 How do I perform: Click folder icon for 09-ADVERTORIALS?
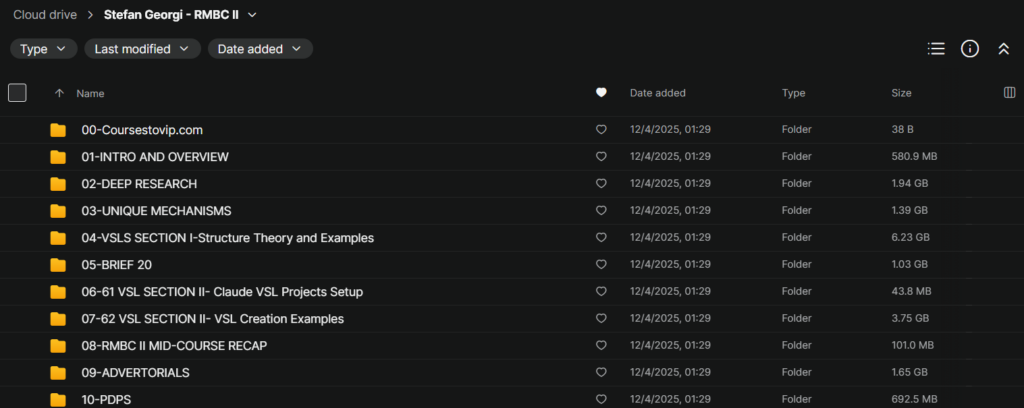click(x=58, y=373)
